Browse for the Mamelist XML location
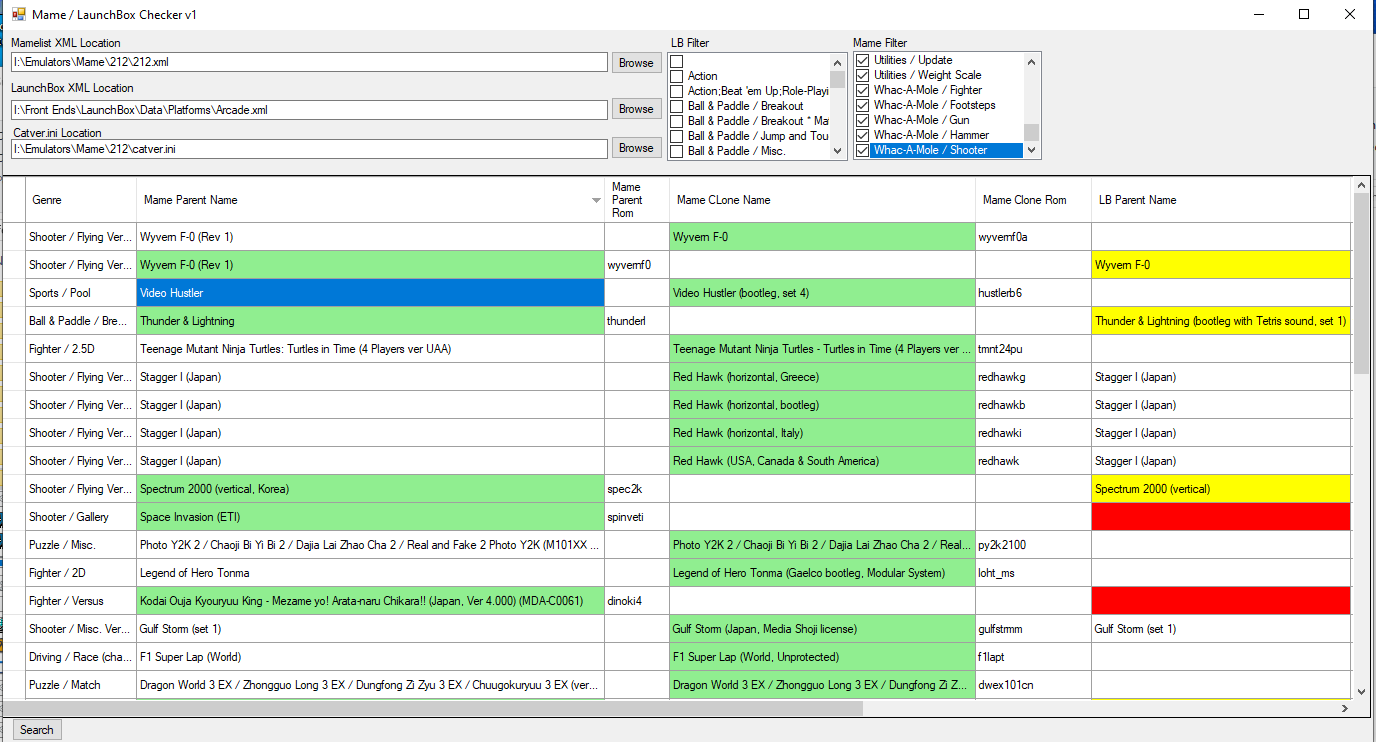The width and height of the screenshot is (1376, 742). pos(636,63)
